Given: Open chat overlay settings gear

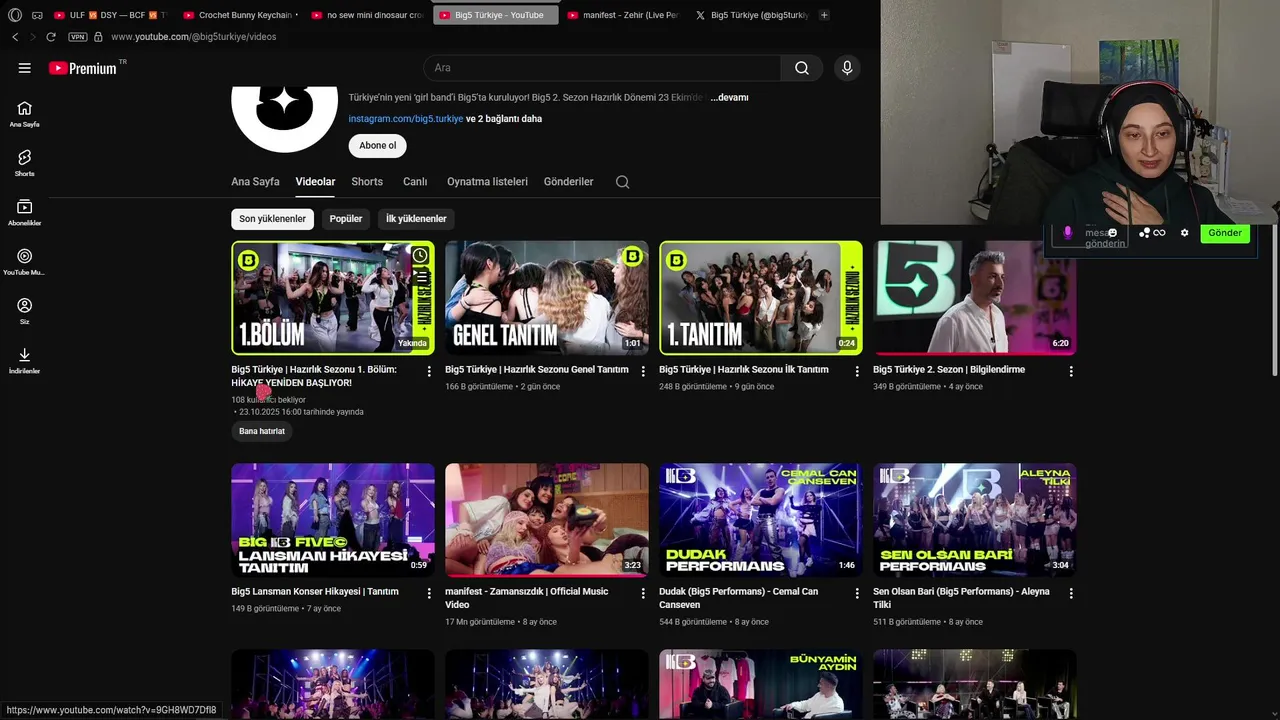Looking at the screenshot, I should [x=1185, y=233].
